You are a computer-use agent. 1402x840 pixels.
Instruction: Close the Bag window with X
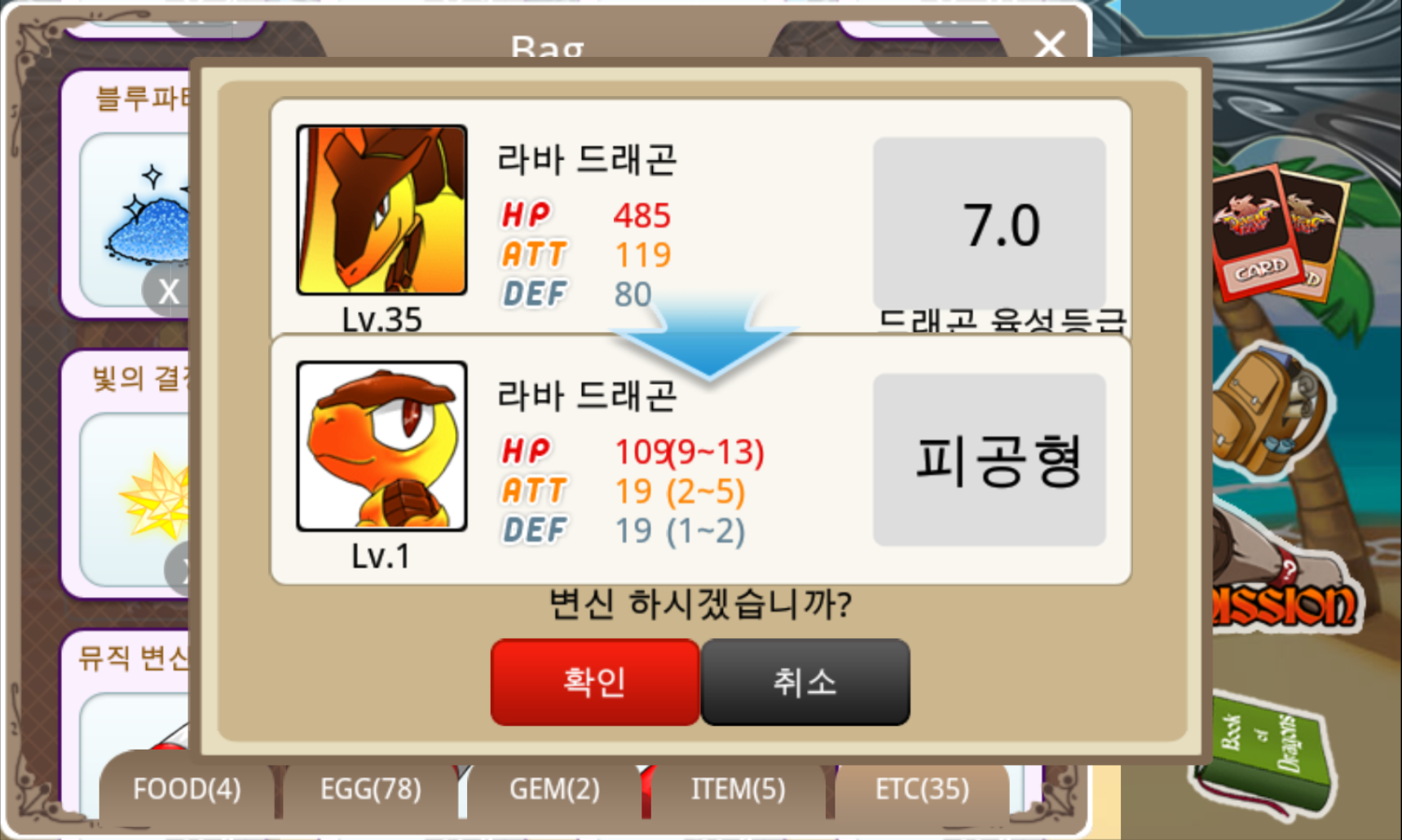click(x=1049, y=43)
